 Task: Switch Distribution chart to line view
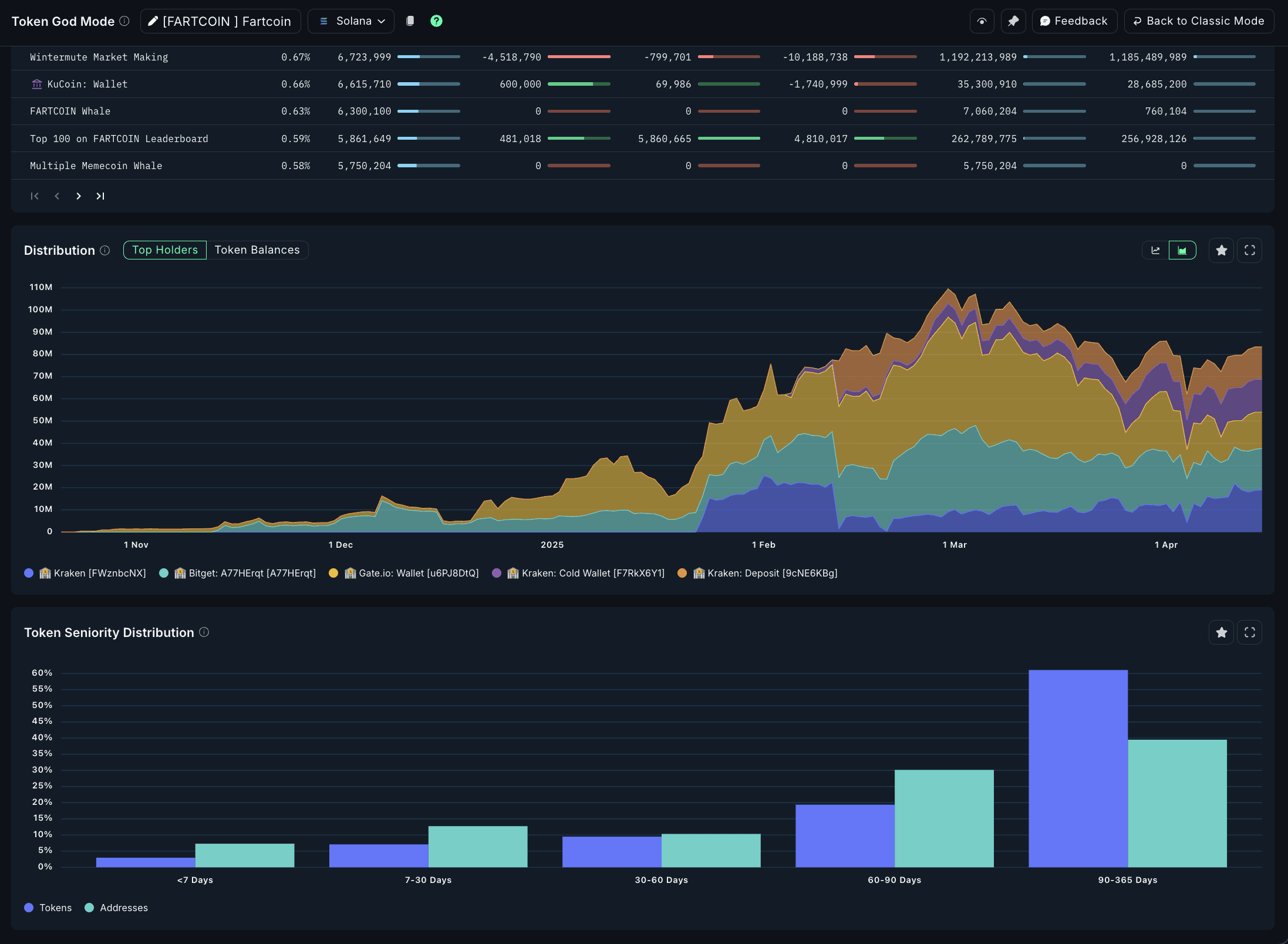click(1155, 251)
